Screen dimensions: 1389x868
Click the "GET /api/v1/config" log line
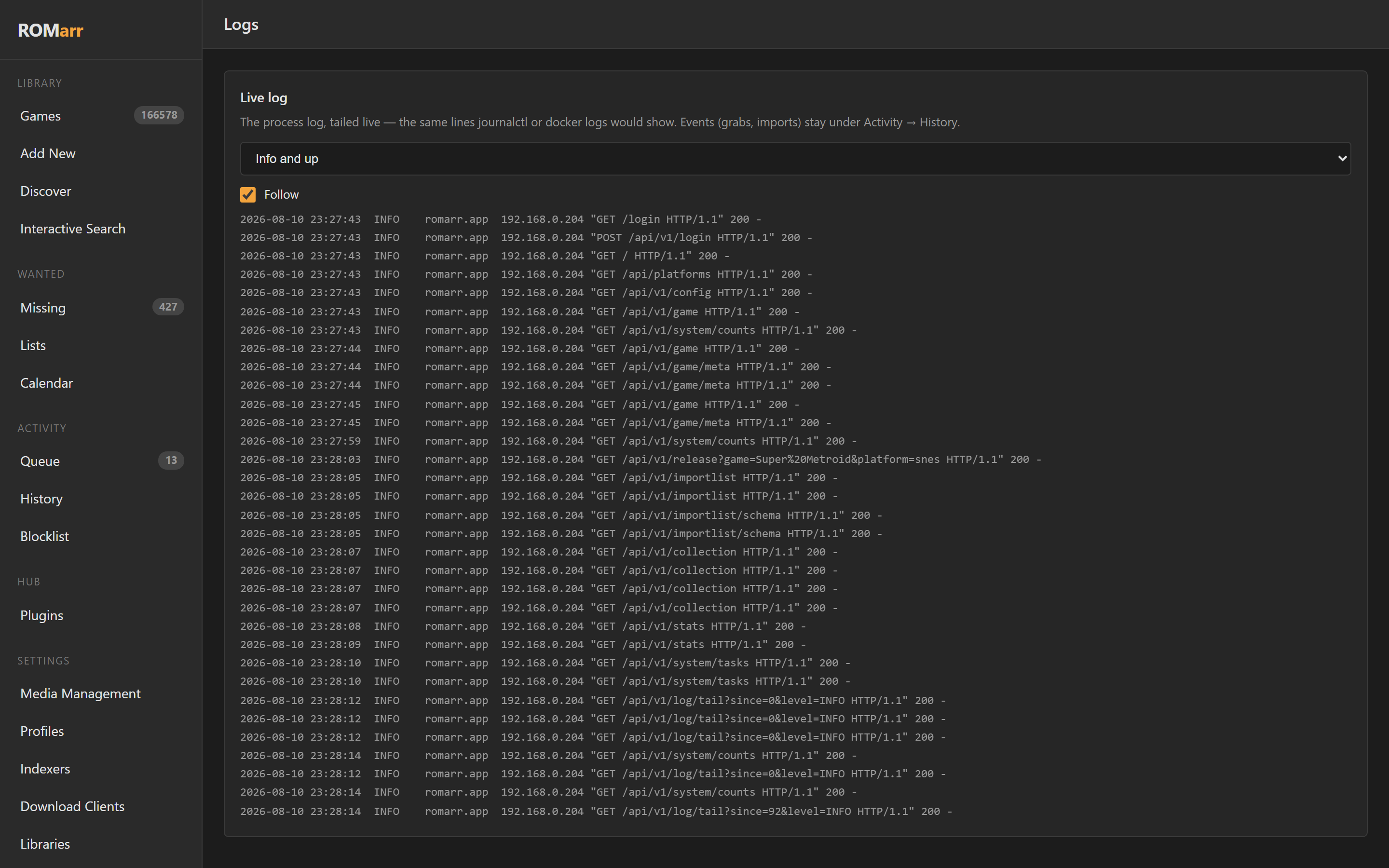[x=526, y=293]
